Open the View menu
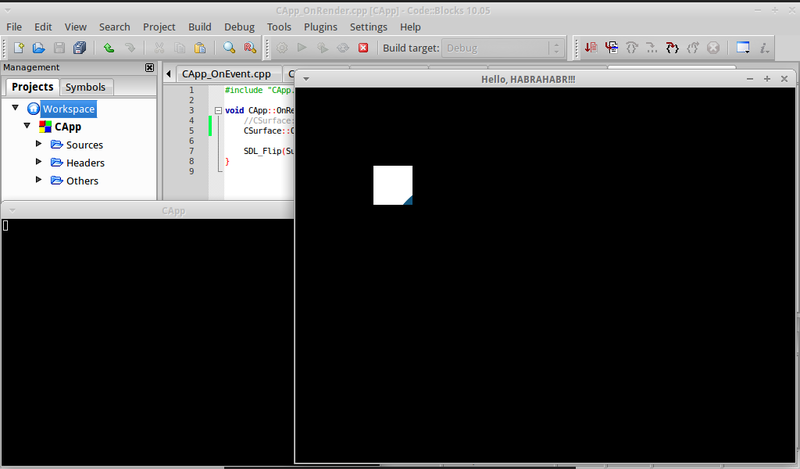The image size is (800, 469). (x=76, y=27)
